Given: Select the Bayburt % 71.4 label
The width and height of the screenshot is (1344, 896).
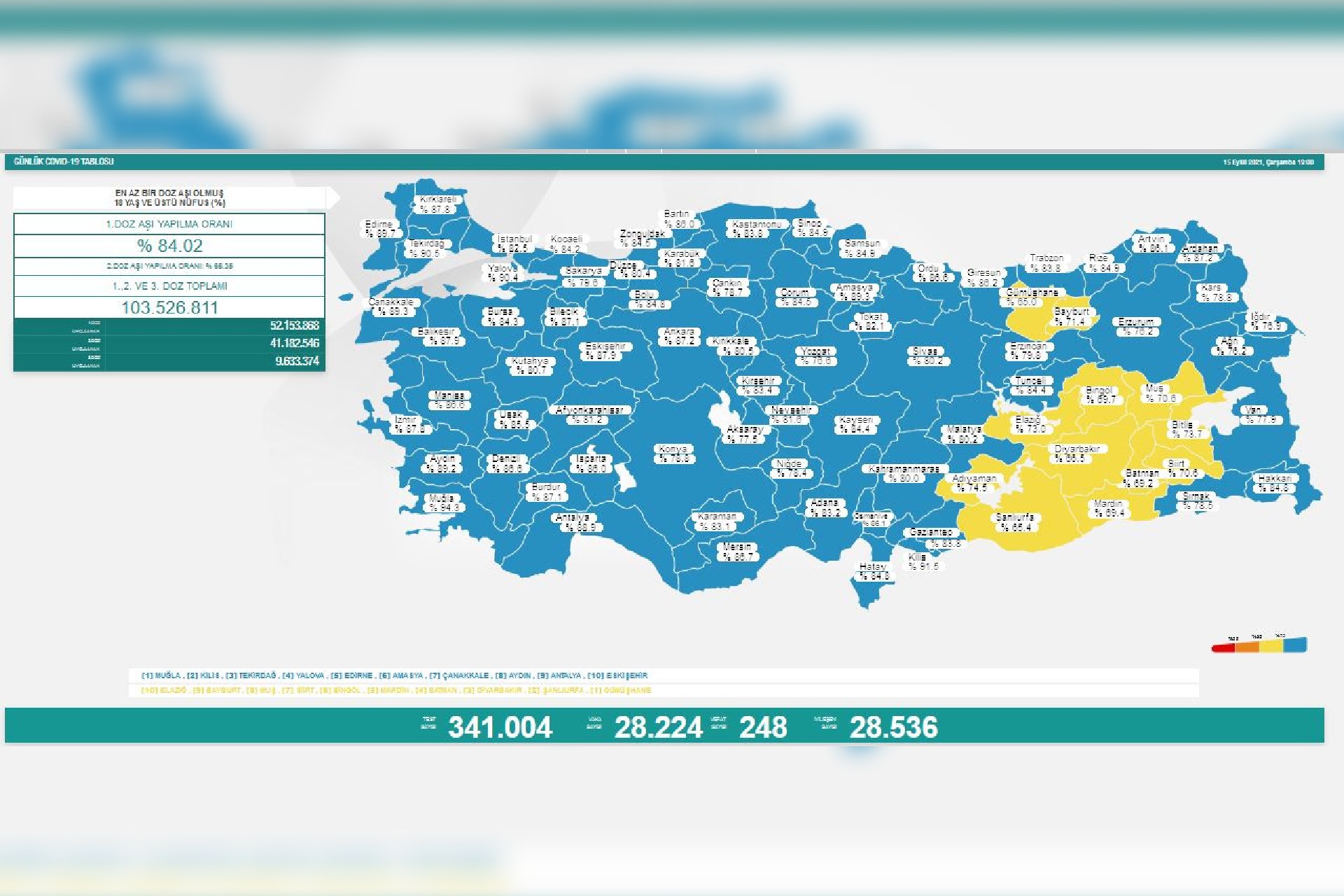Looking at the screenshot, I should click(1072, 316).
